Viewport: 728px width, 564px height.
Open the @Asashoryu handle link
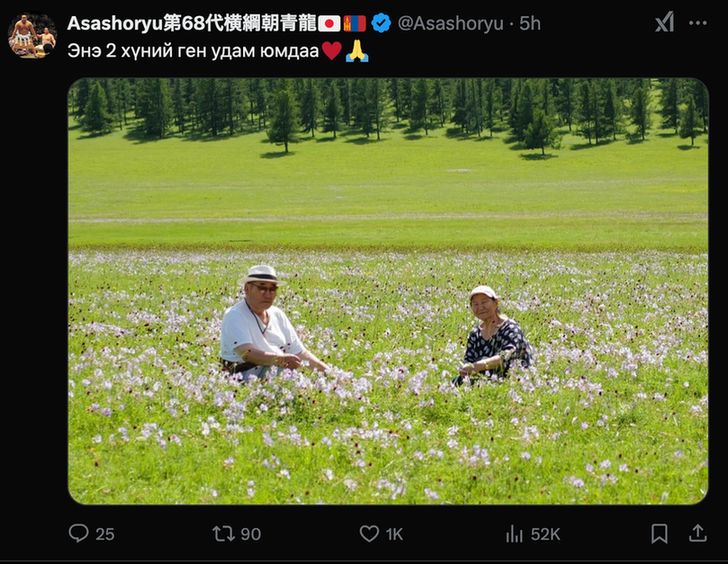[450, 23]
